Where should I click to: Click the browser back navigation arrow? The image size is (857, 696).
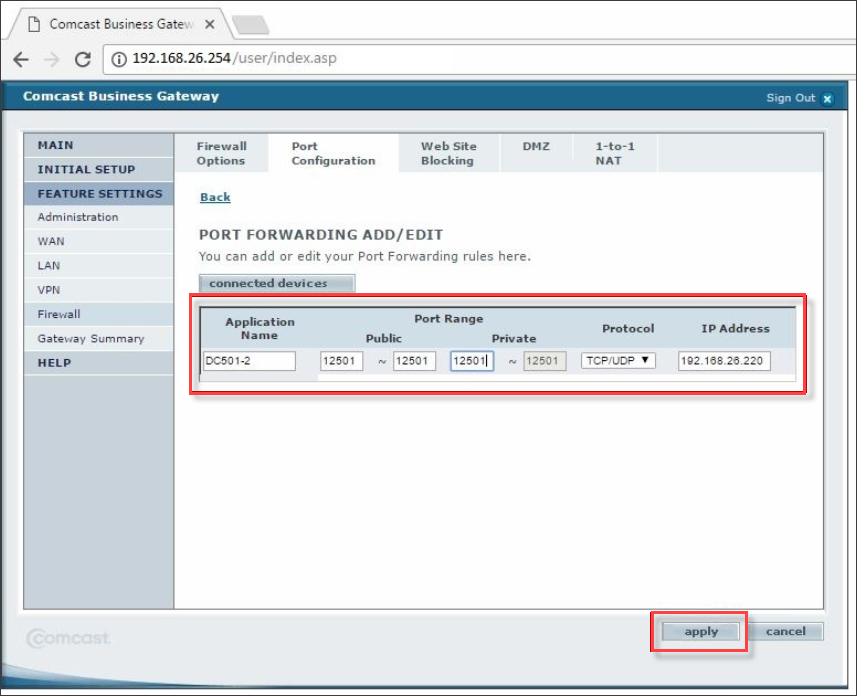point(22,58)
